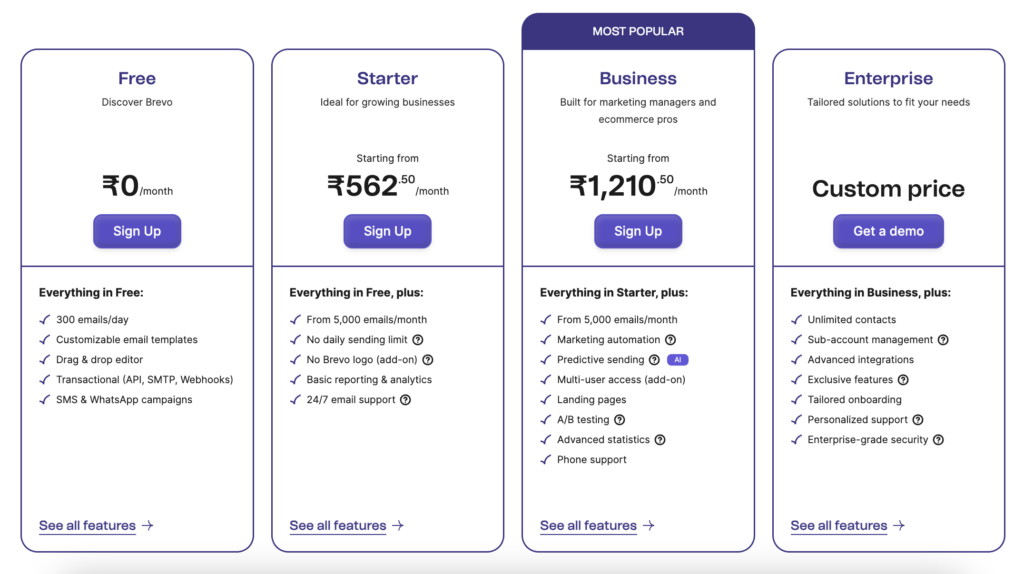
Task: Click the AI badge on Predictive sending
Action: coord(678,360)
